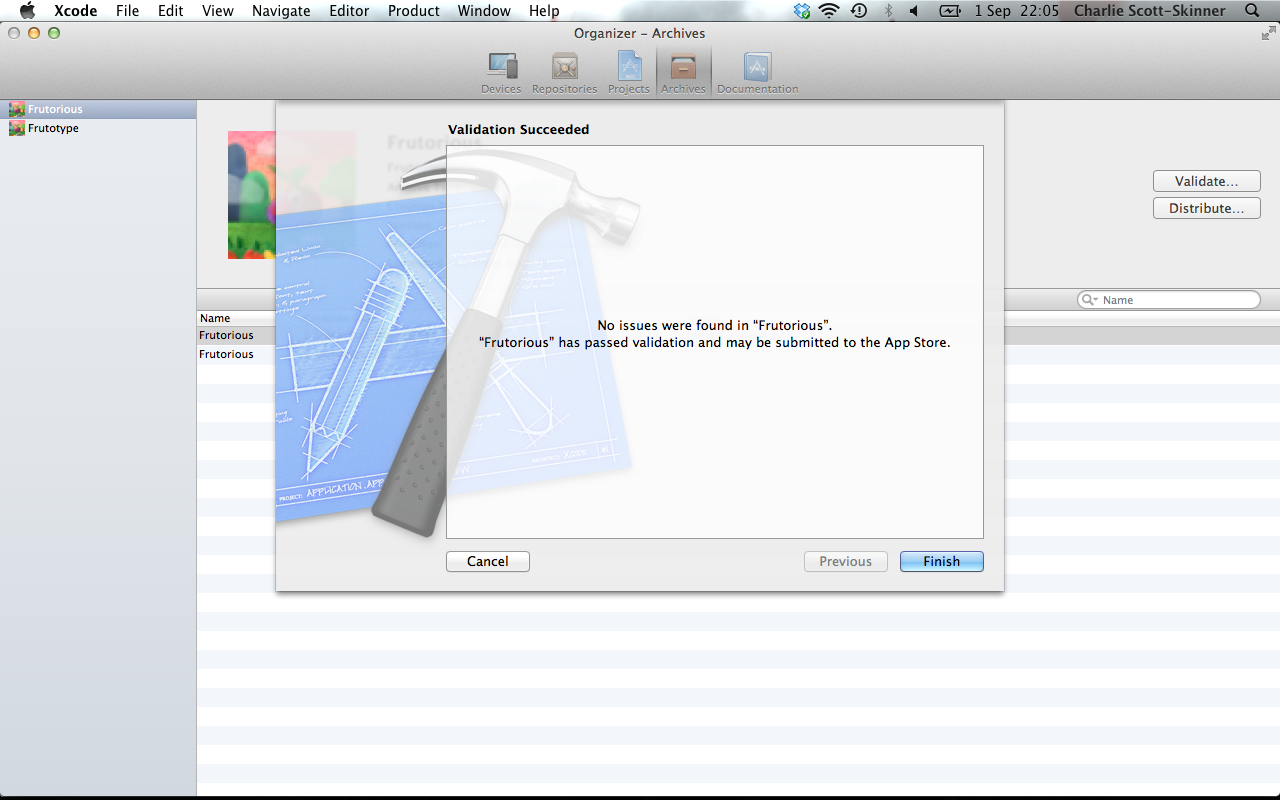Open the Wi-Fi status menu

pyautogui.click(x=828, y=11)
